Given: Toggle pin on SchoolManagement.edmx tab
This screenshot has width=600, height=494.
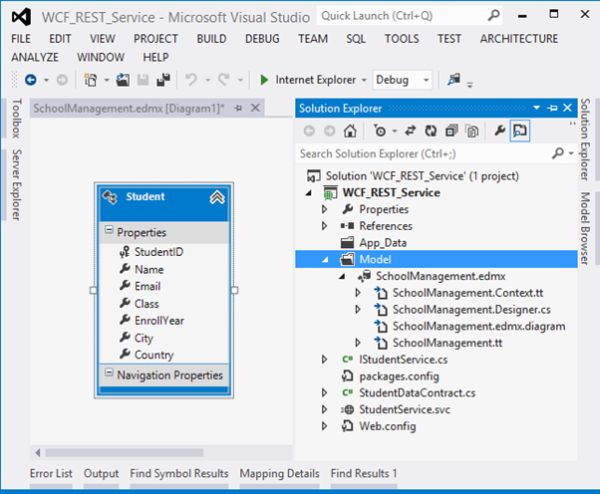Looking at the screenshot, I should [239, 108].
